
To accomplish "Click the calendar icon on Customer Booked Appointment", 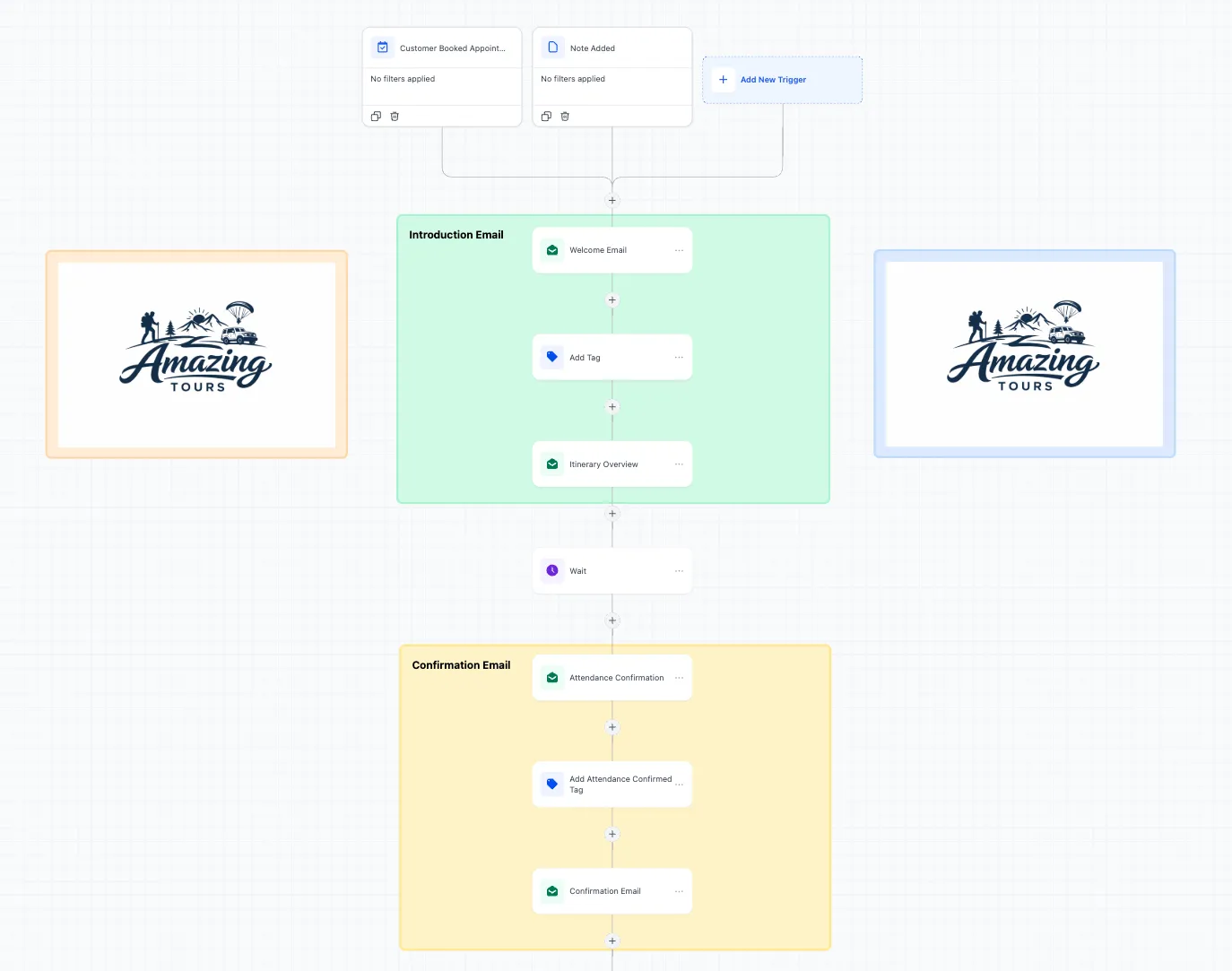I will [383, 47].
